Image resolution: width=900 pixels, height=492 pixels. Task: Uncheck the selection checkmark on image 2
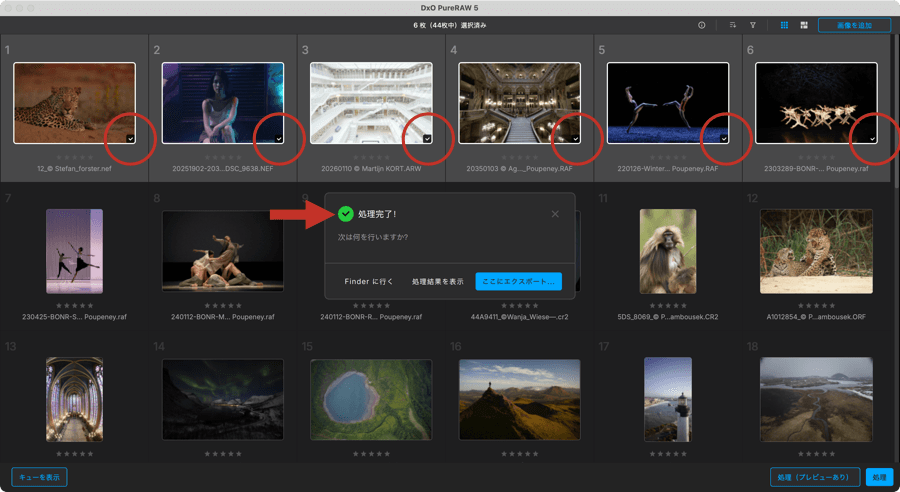click(x=279, y=139)
